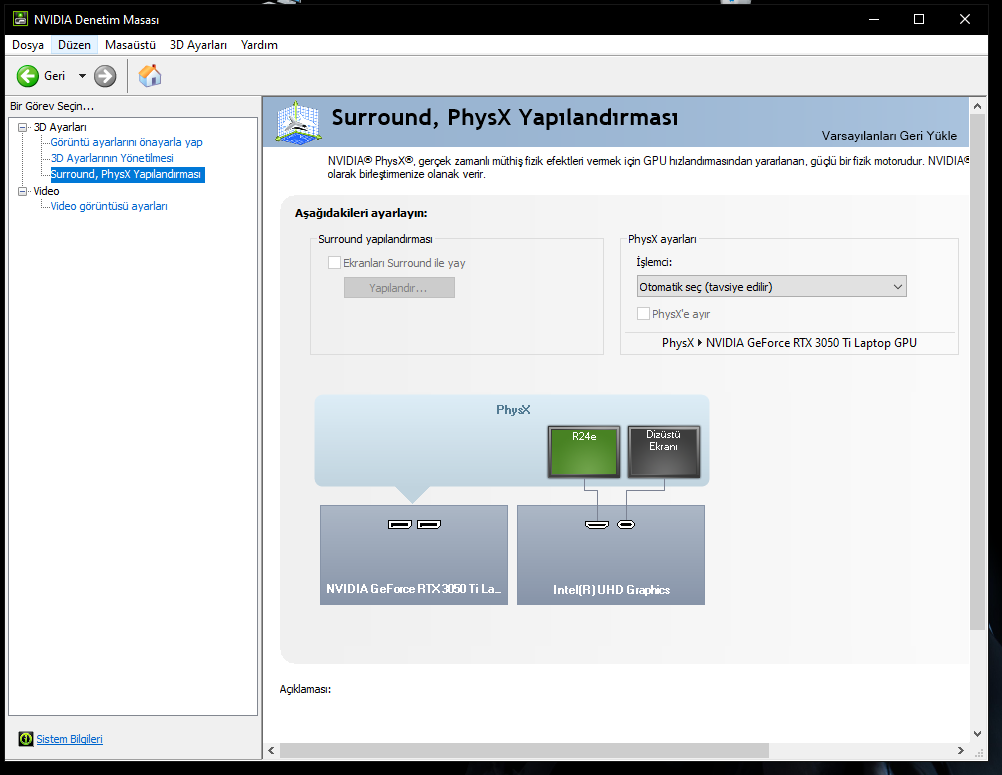Click the vertical scrollbar up arrow

tap(977, 106)
